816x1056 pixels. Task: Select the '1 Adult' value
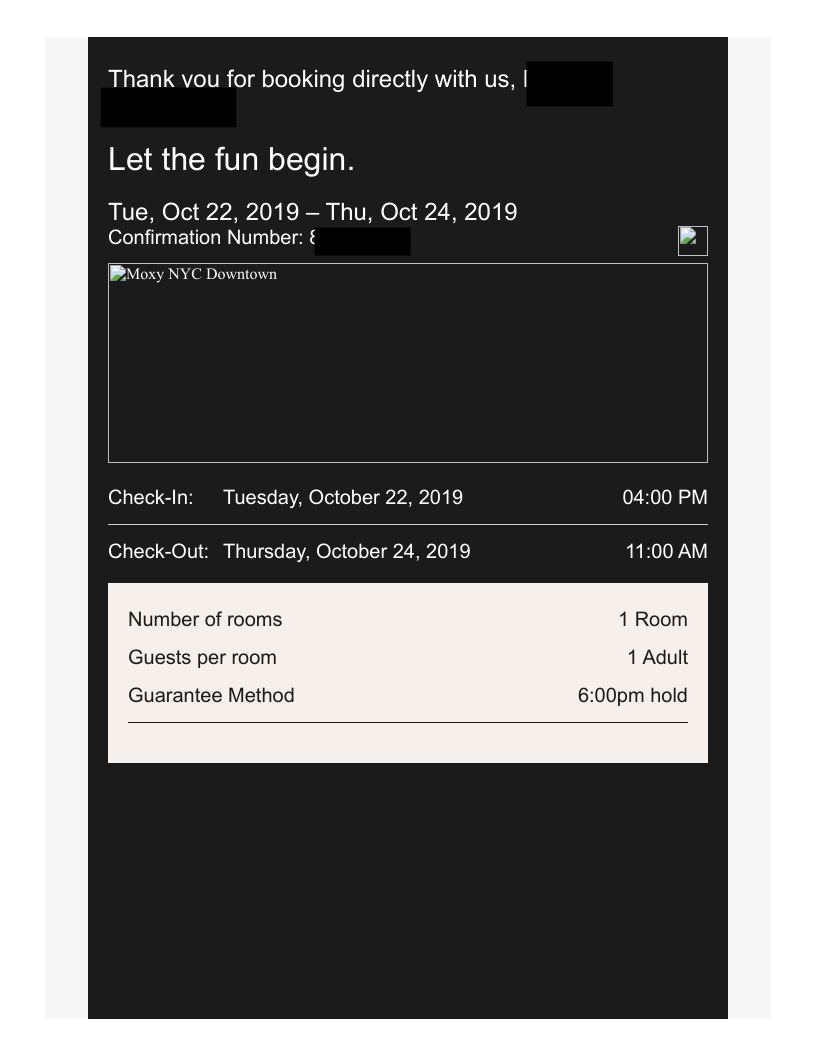(x=657, y=657)
